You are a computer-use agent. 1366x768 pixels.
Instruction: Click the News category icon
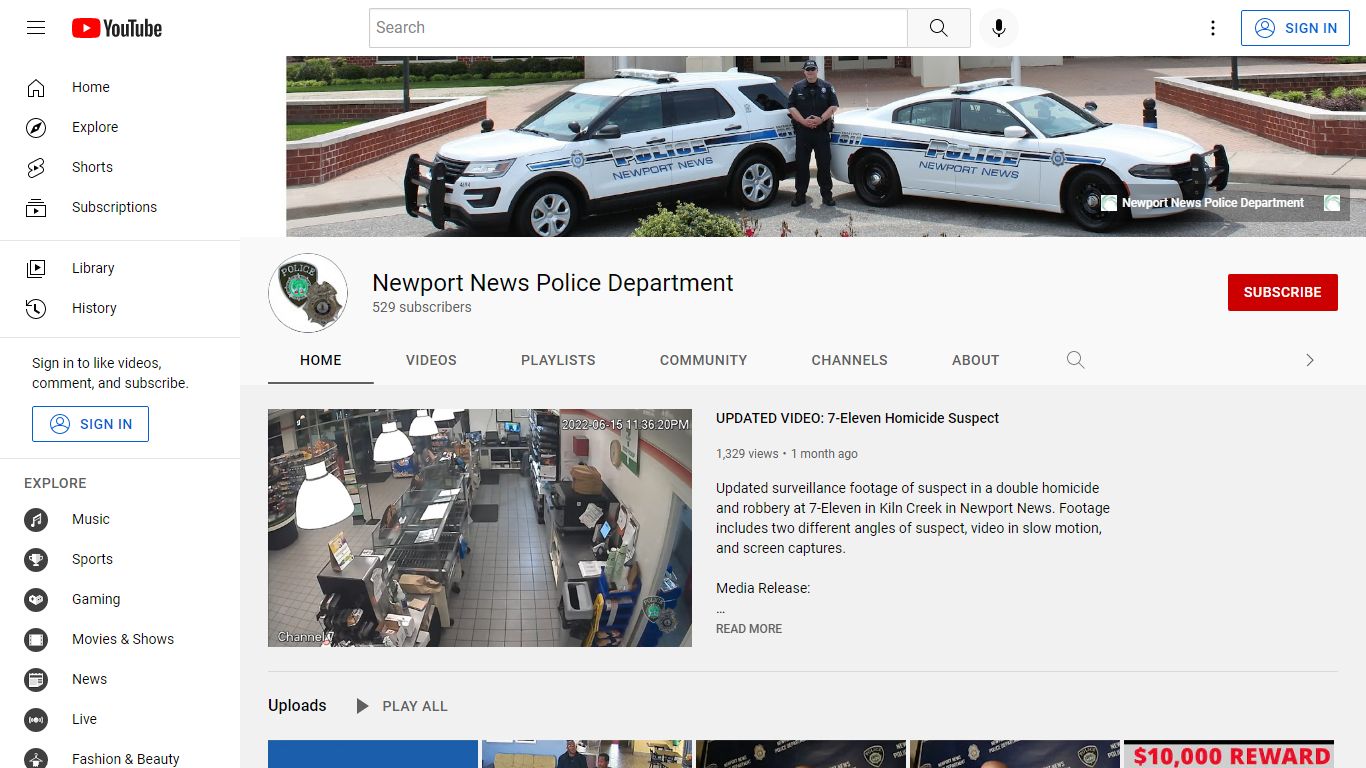point(36,679)
